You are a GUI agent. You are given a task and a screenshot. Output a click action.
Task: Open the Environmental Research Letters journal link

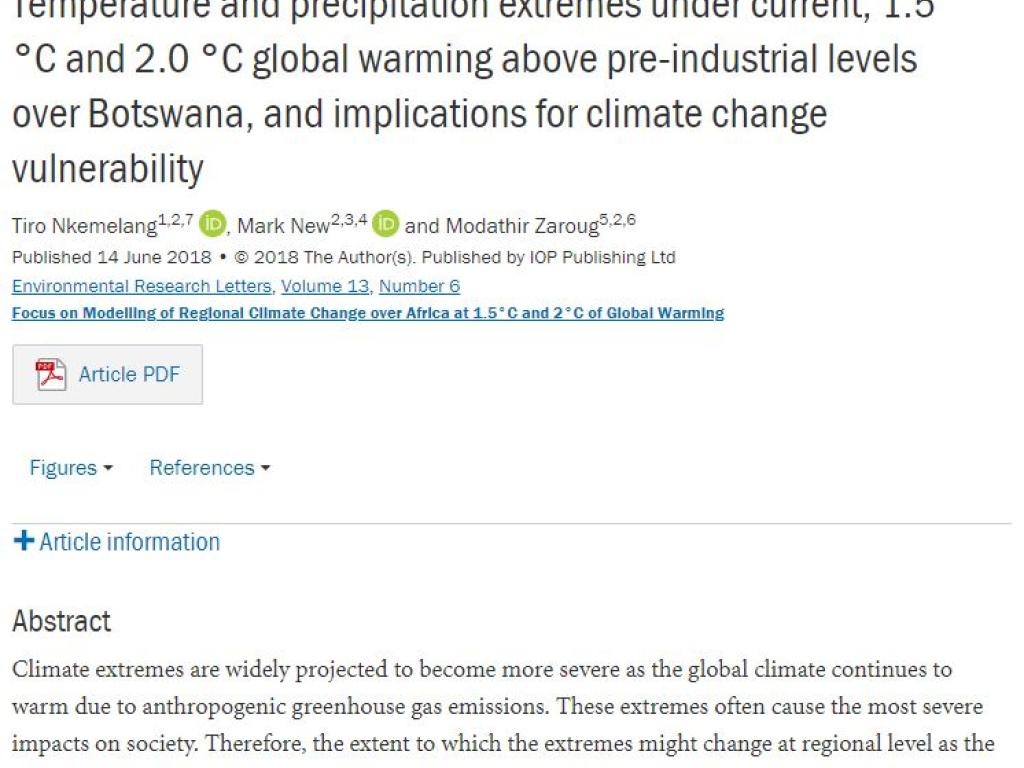pyautogui.click(x=141, y=286)
